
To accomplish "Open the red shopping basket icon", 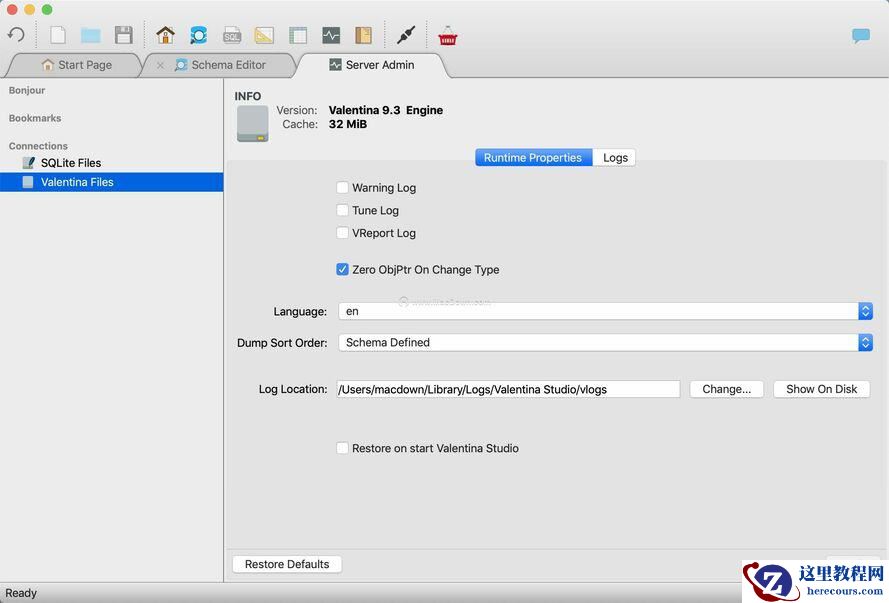I will click(x=448, y=35).
